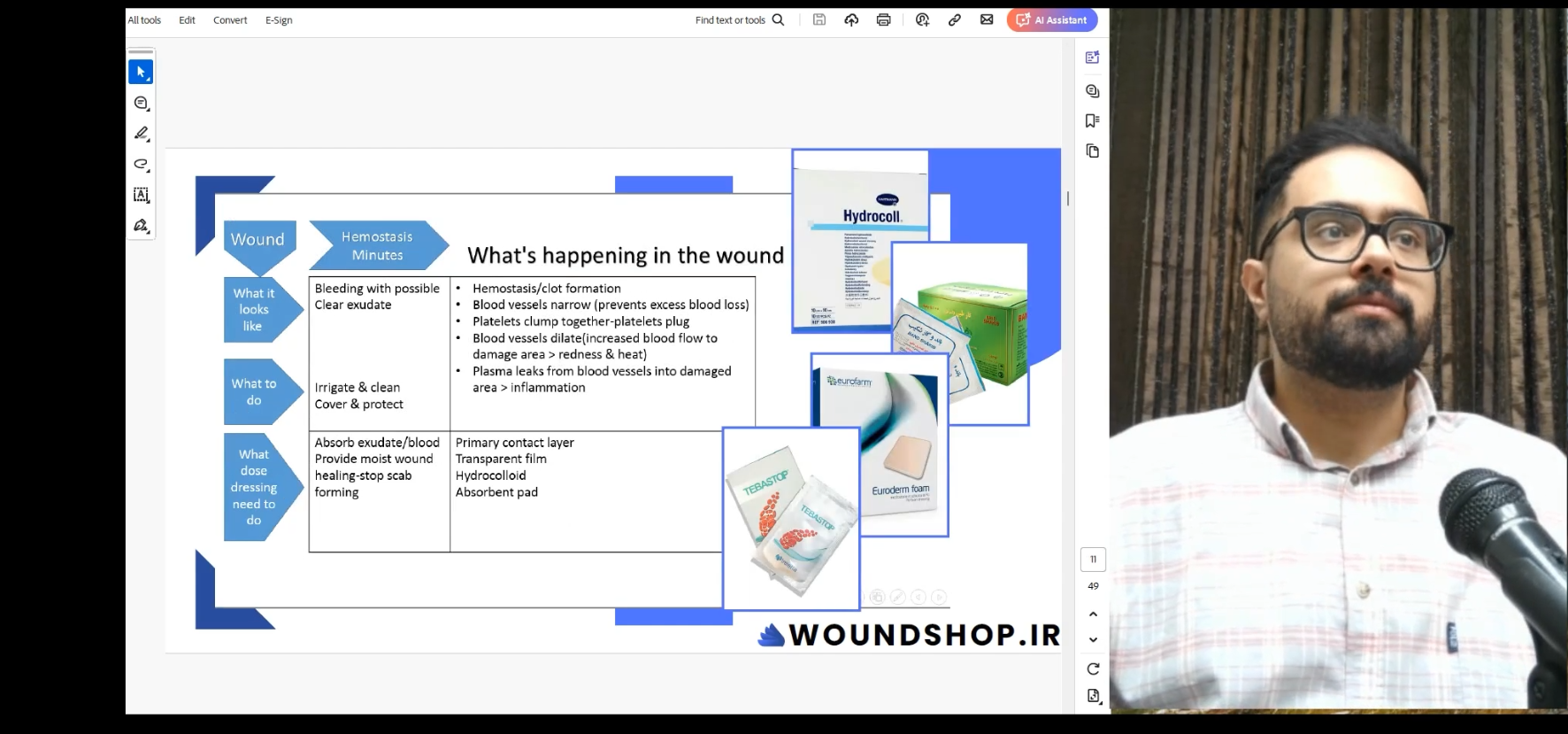Open the All tools menu
The height and width of the screenshot is (734, 1568).
coord(144,19)
